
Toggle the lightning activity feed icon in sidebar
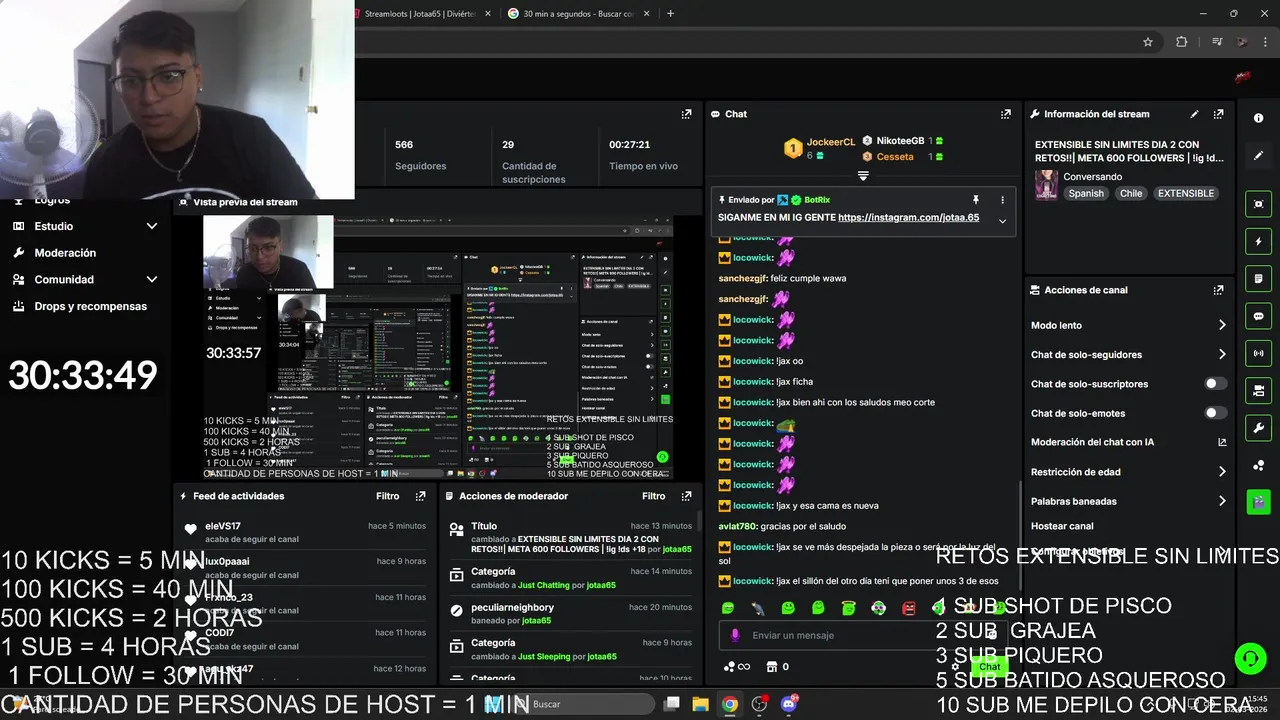pos(1258,241)
